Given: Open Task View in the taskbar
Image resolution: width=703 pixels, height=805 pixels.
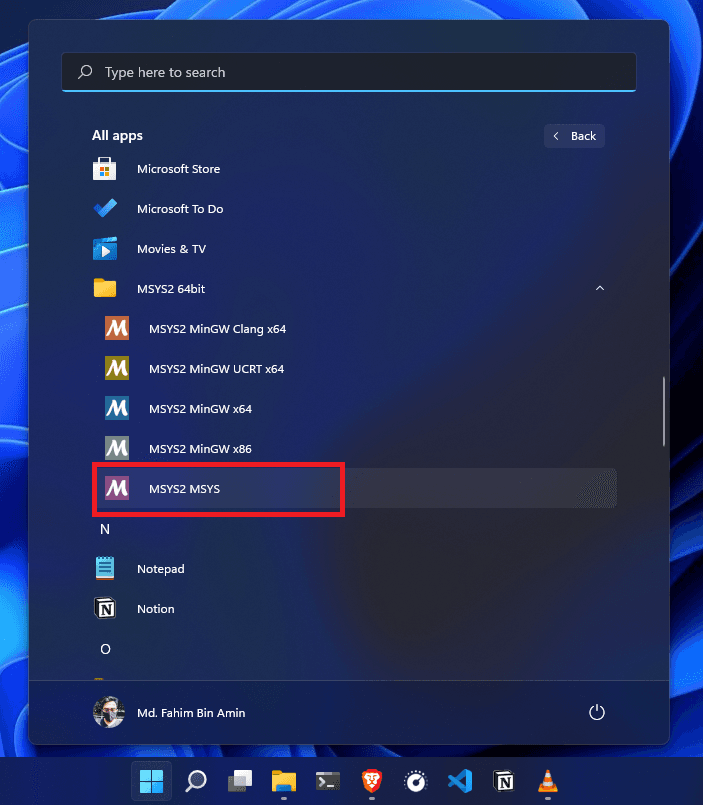Looking at the screenshot, I should pos(240,781).
